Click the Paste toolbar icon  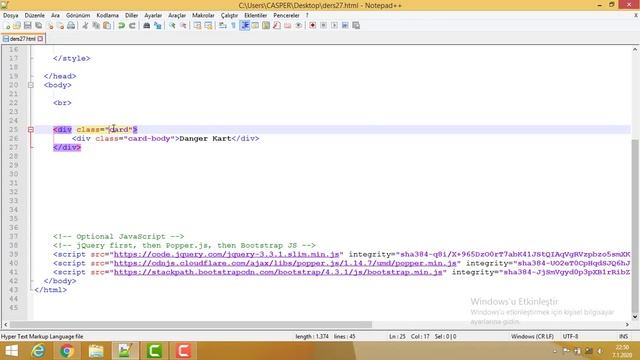(107, 25)
